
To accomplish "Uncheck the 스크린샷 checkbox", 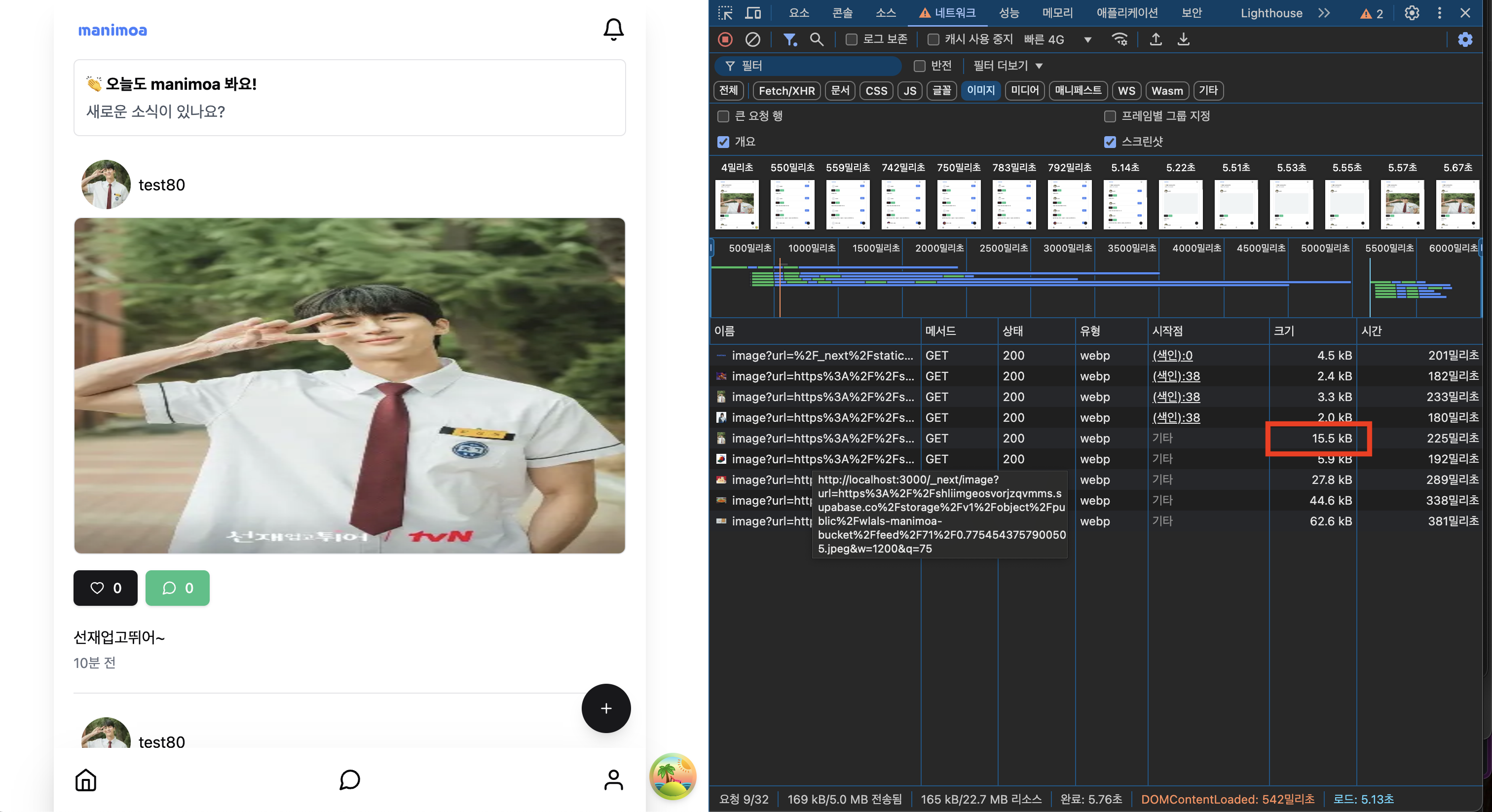I will click(x=1110, y=142).
